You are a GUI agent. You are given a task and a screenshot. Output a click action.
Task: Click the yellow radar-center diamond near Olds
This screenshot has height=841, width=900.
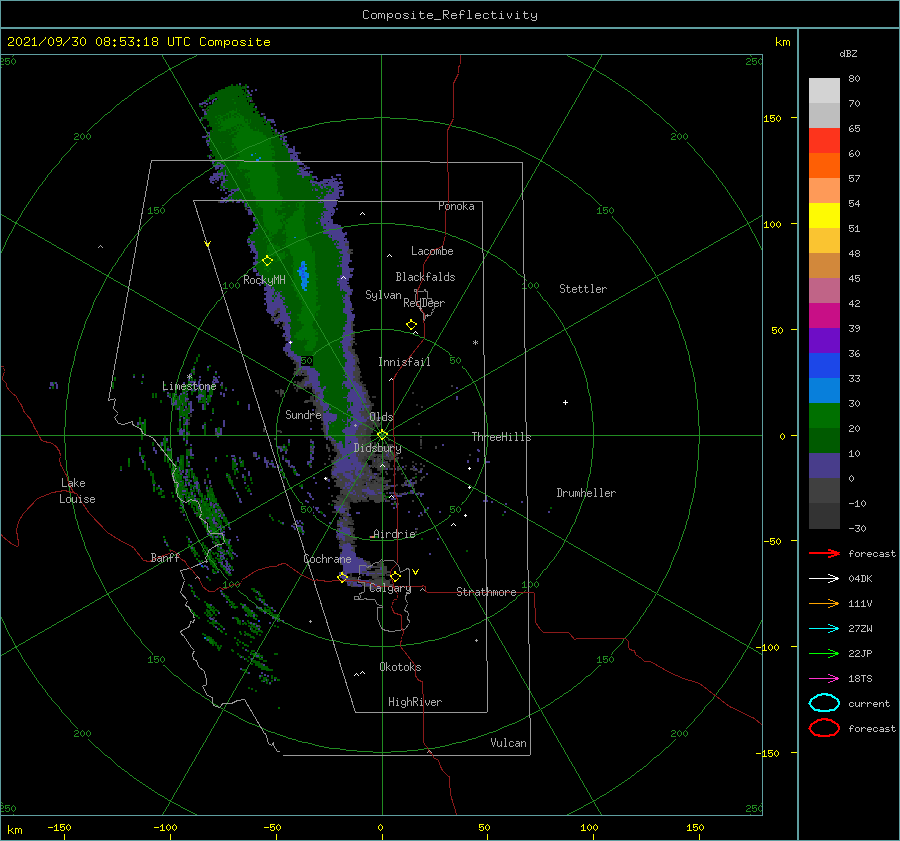coord(382,435)
